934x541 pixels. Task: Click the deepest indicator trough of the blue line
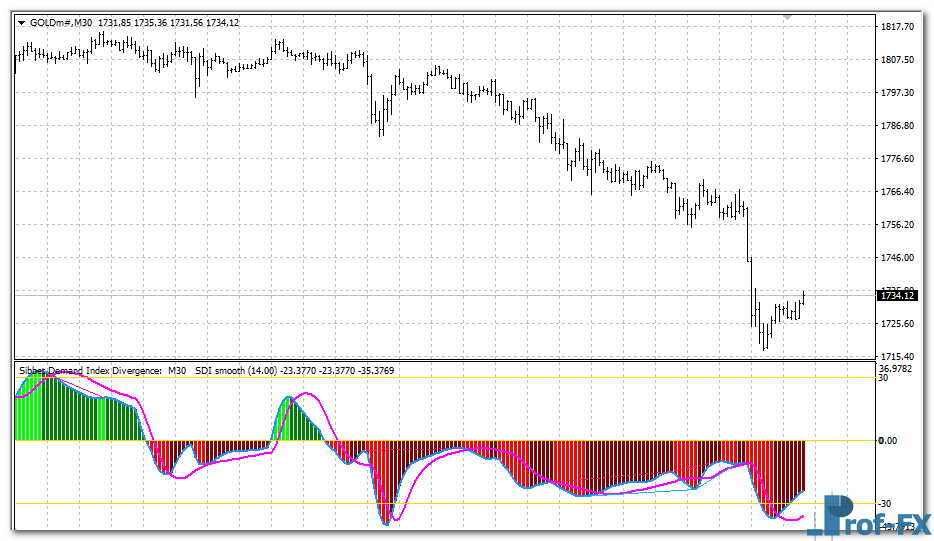click(x=385, y=522)
